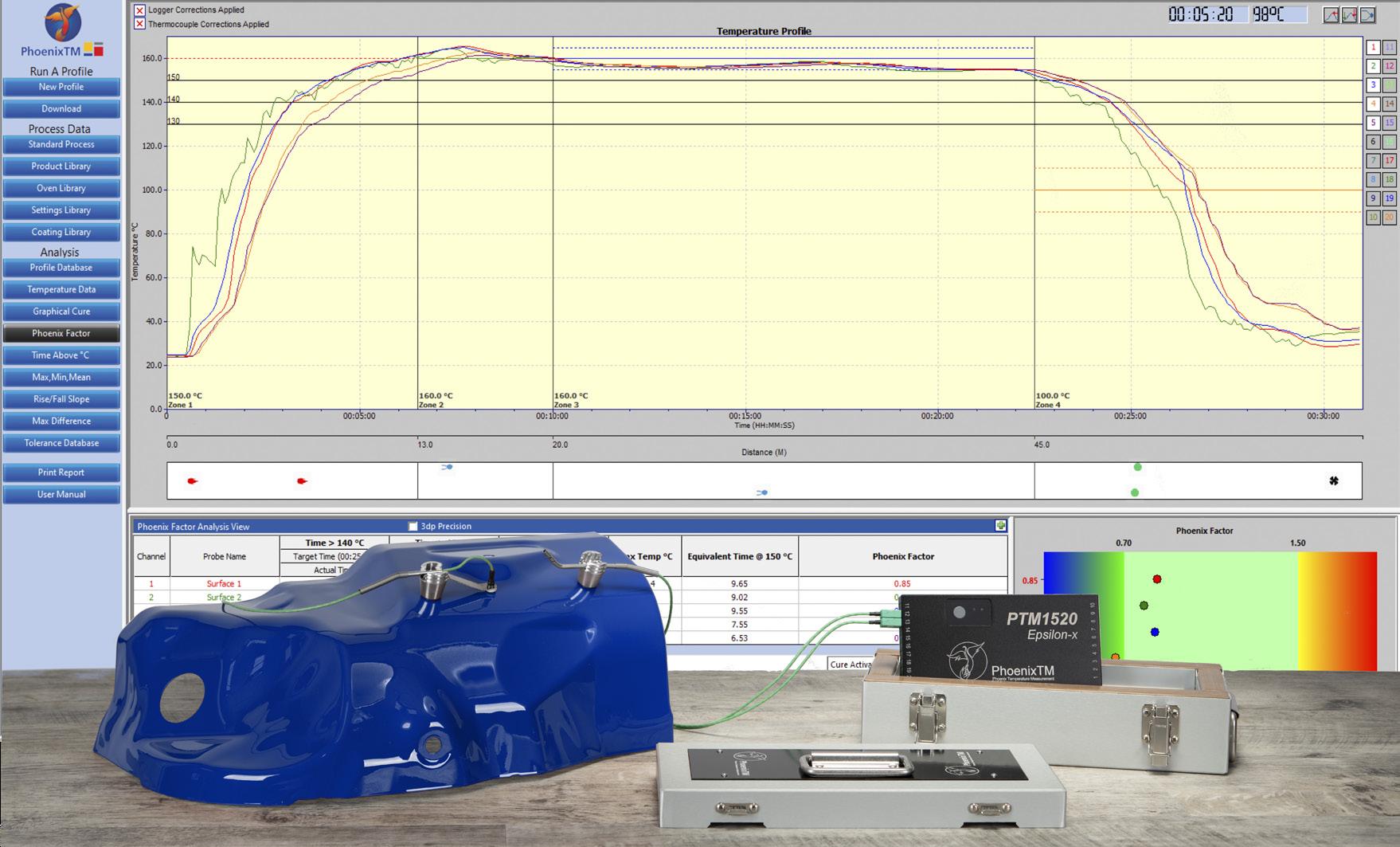Image resolution: width=1400 pixels, height=847 pixels.
Task: Open the Product Library
Action: click(61, 167)
